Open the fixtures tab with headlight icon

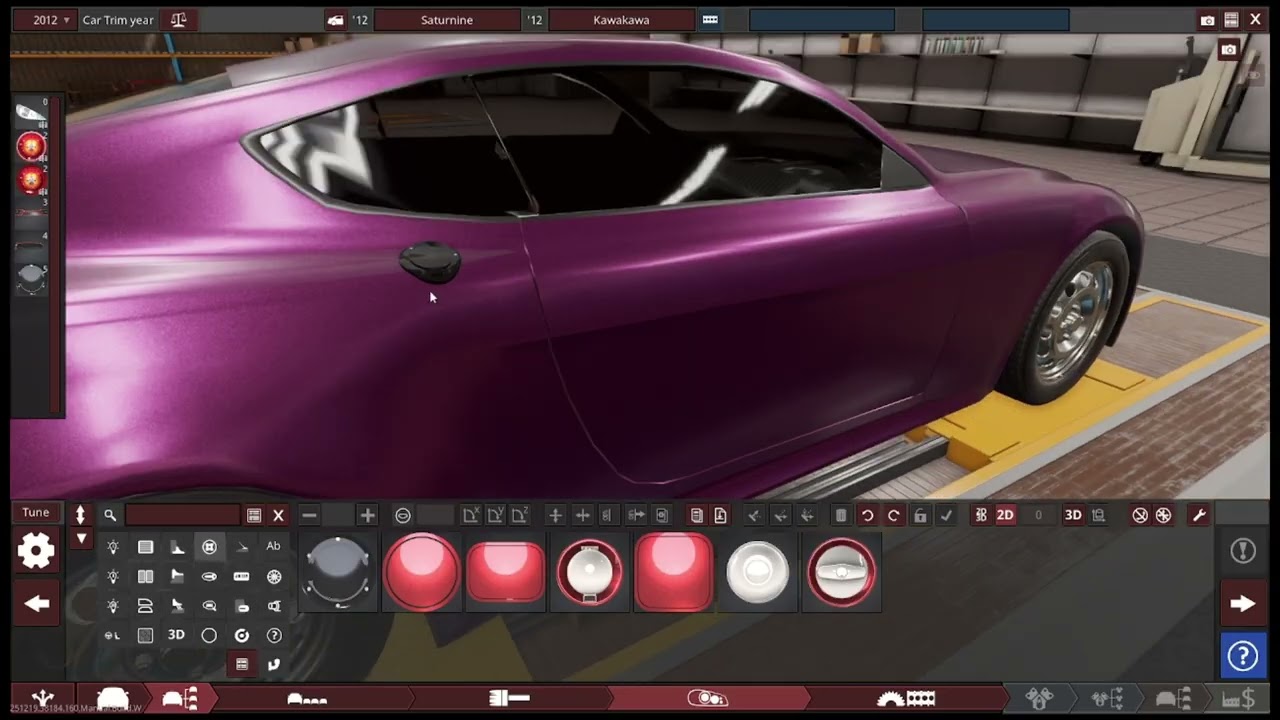tap(707, 697)
